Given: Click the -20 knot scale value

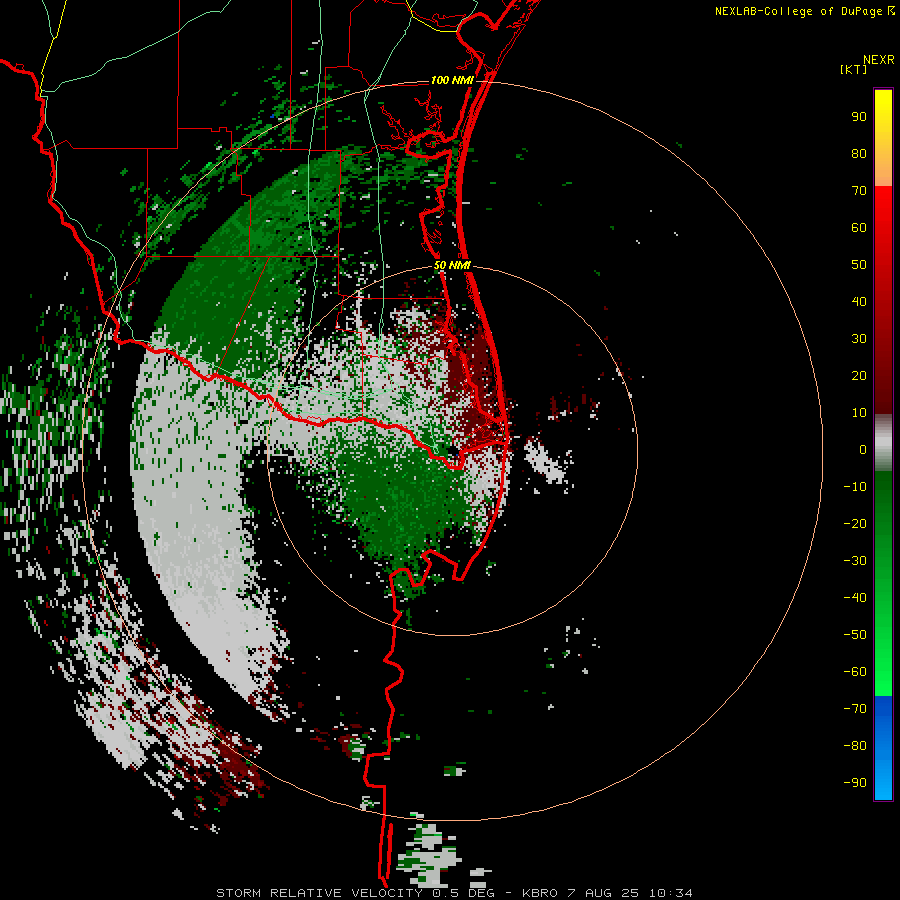Looking at the screenshot, I should click(x=855, y=524).
